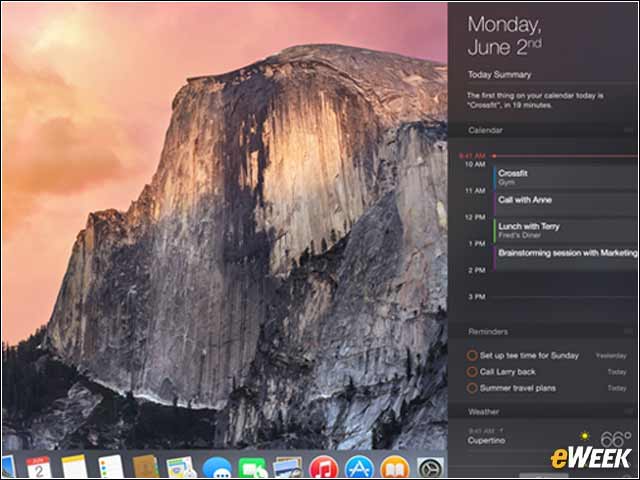Click the '2 PM' hour label
The height and width of the screenshot is (480, 640).
[477, 270]
